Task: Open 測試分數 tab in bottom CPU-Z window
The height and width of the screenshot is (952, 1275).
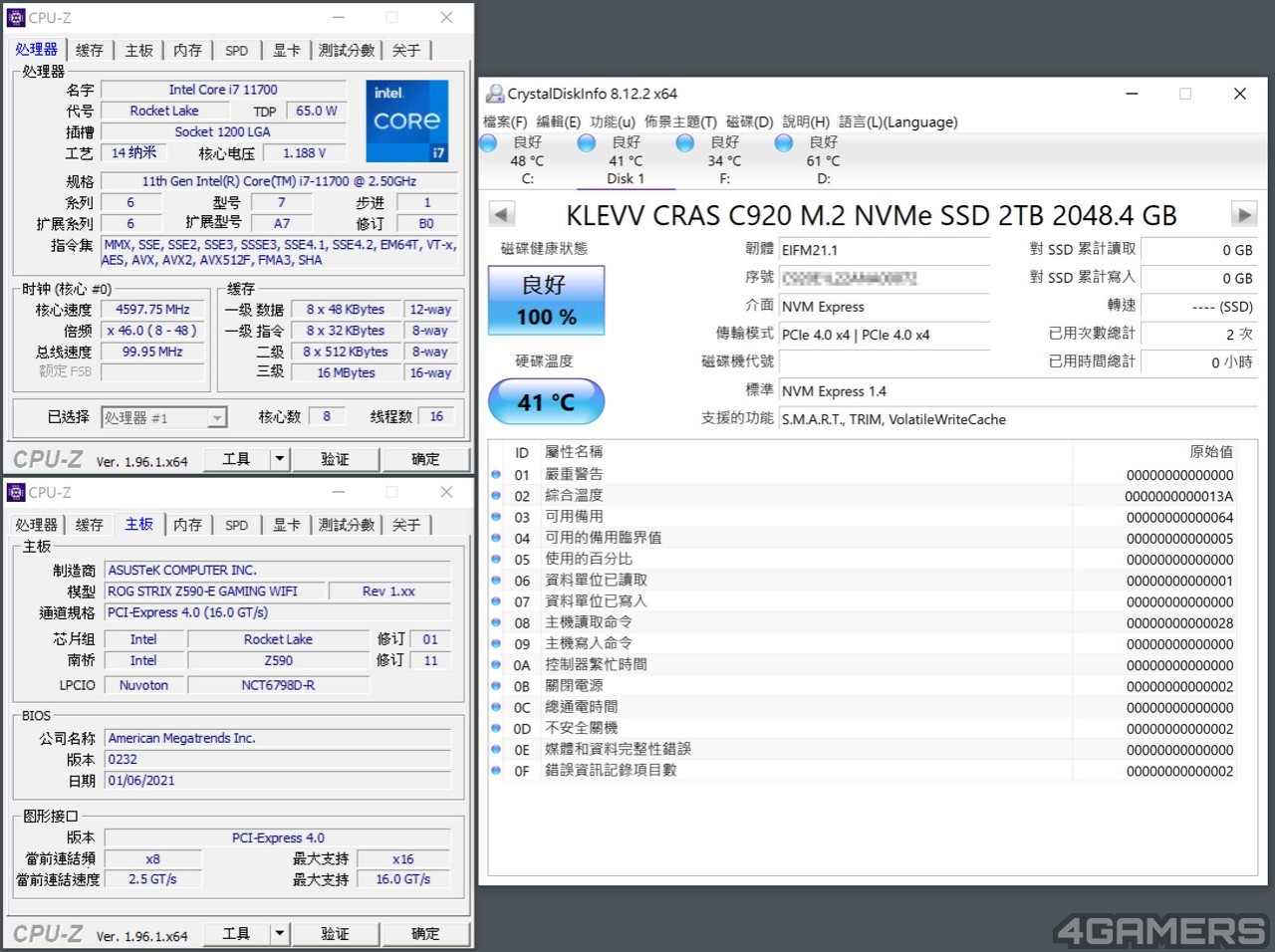Action: coord(347,525)
